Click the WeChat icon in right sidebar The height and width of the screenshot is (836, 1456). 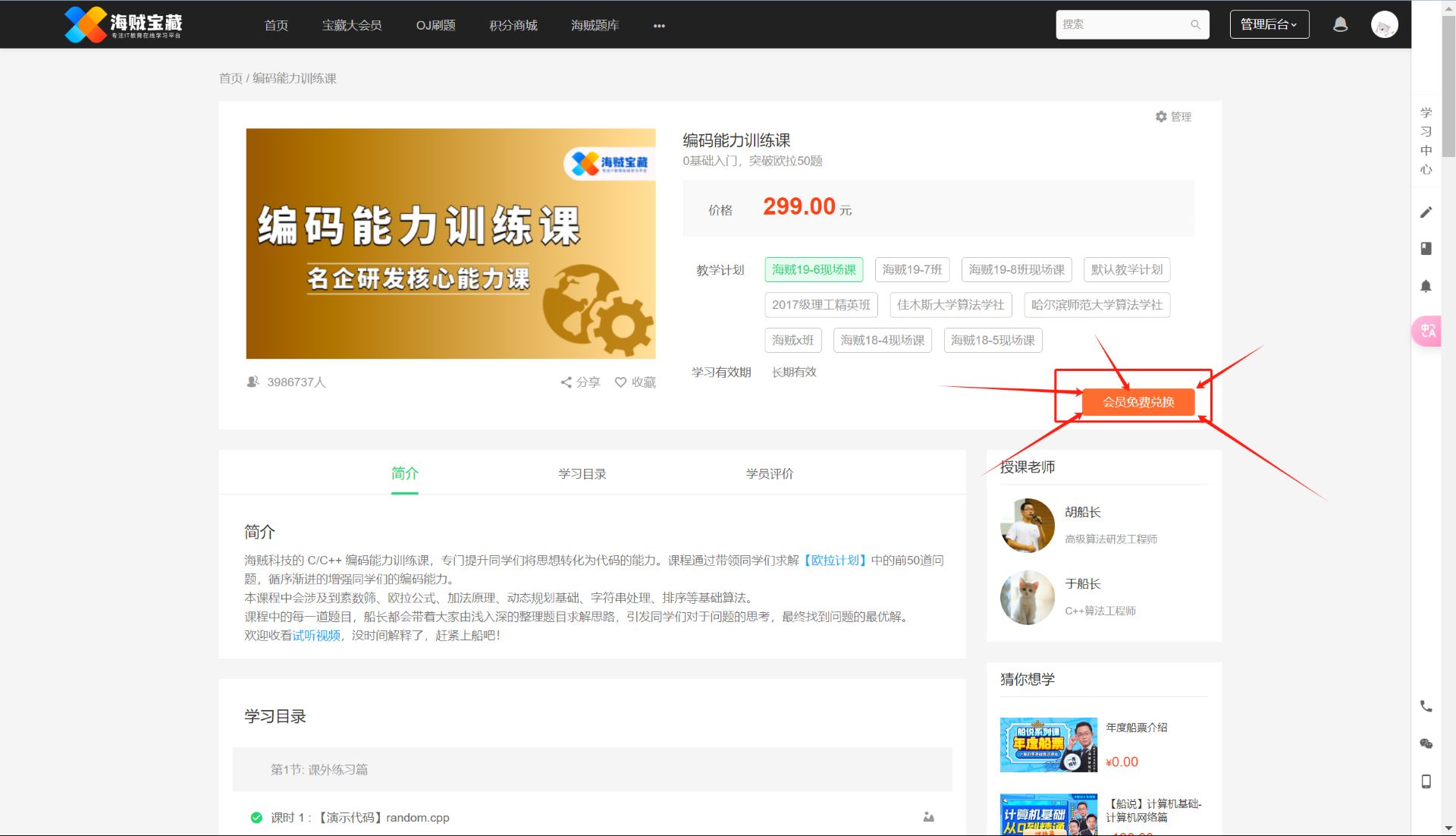1426,743
